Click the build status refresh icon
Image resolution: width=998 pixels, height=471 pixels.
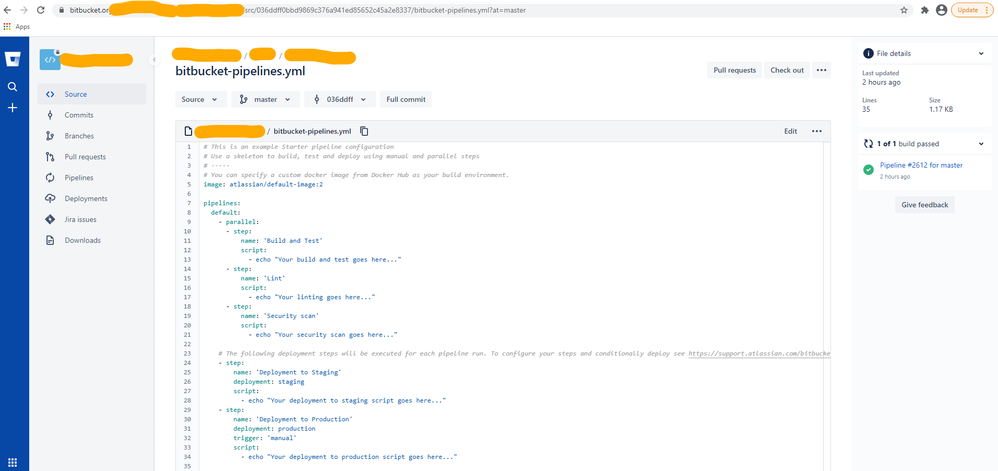pyautogui.click(x=868, y=144)
